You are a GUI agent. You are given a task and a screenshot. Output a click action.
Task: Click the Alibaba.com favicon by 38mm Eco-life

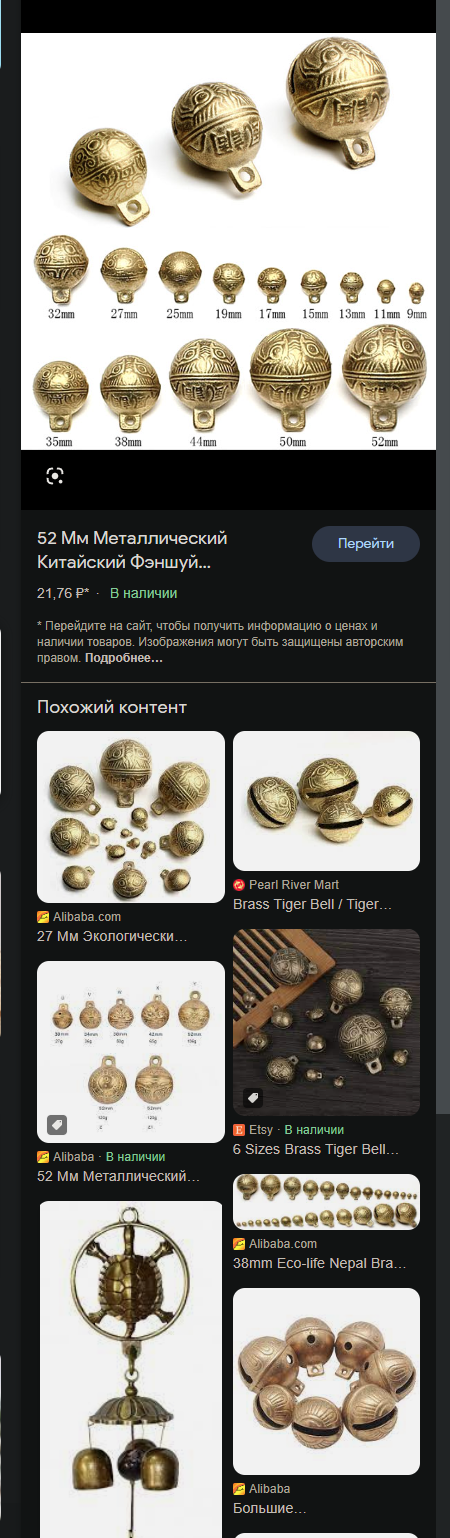pos(239,1244)
